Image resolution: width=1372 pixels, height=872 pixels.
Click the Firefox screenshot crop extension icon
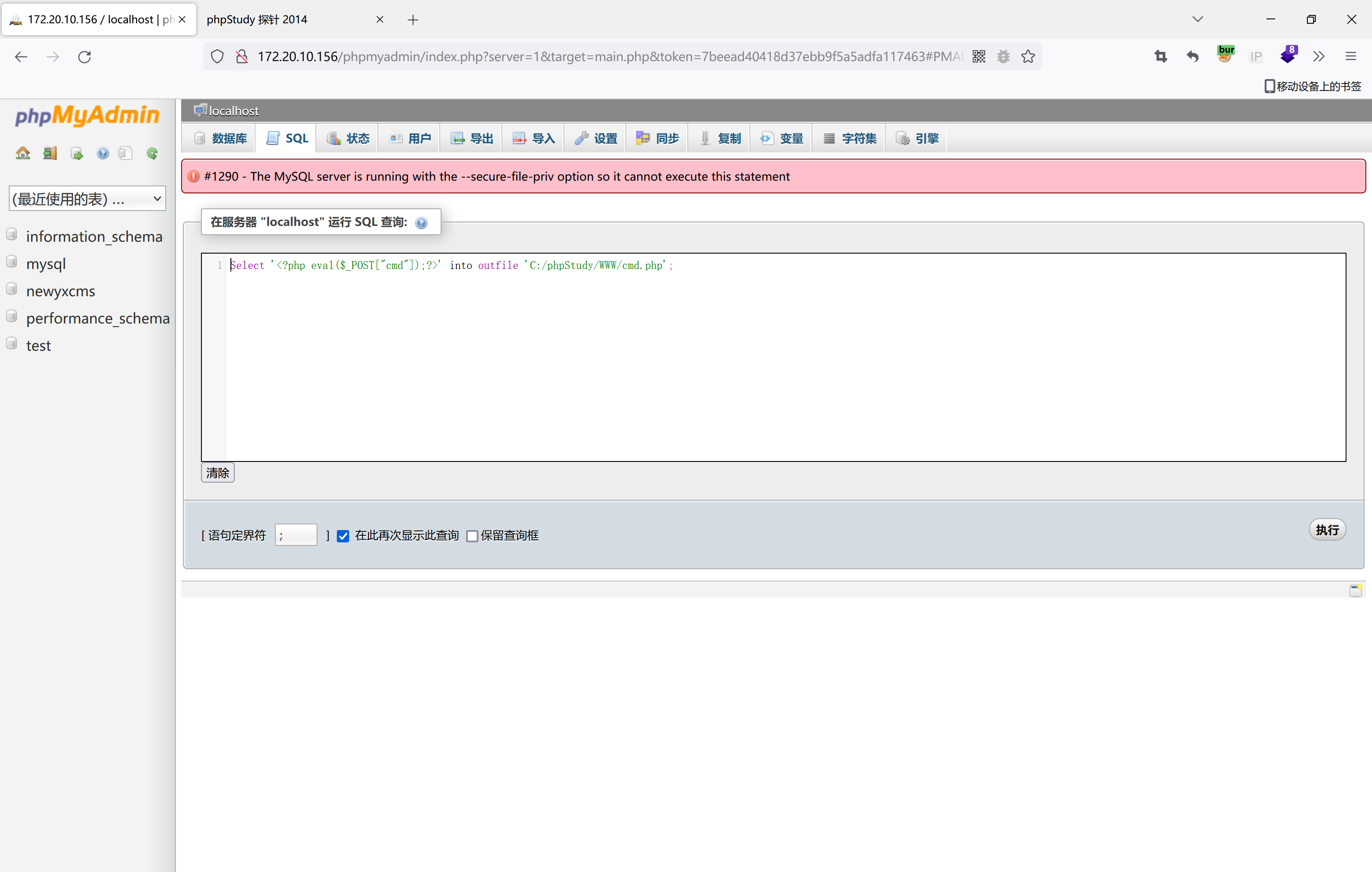[1161, 56]
